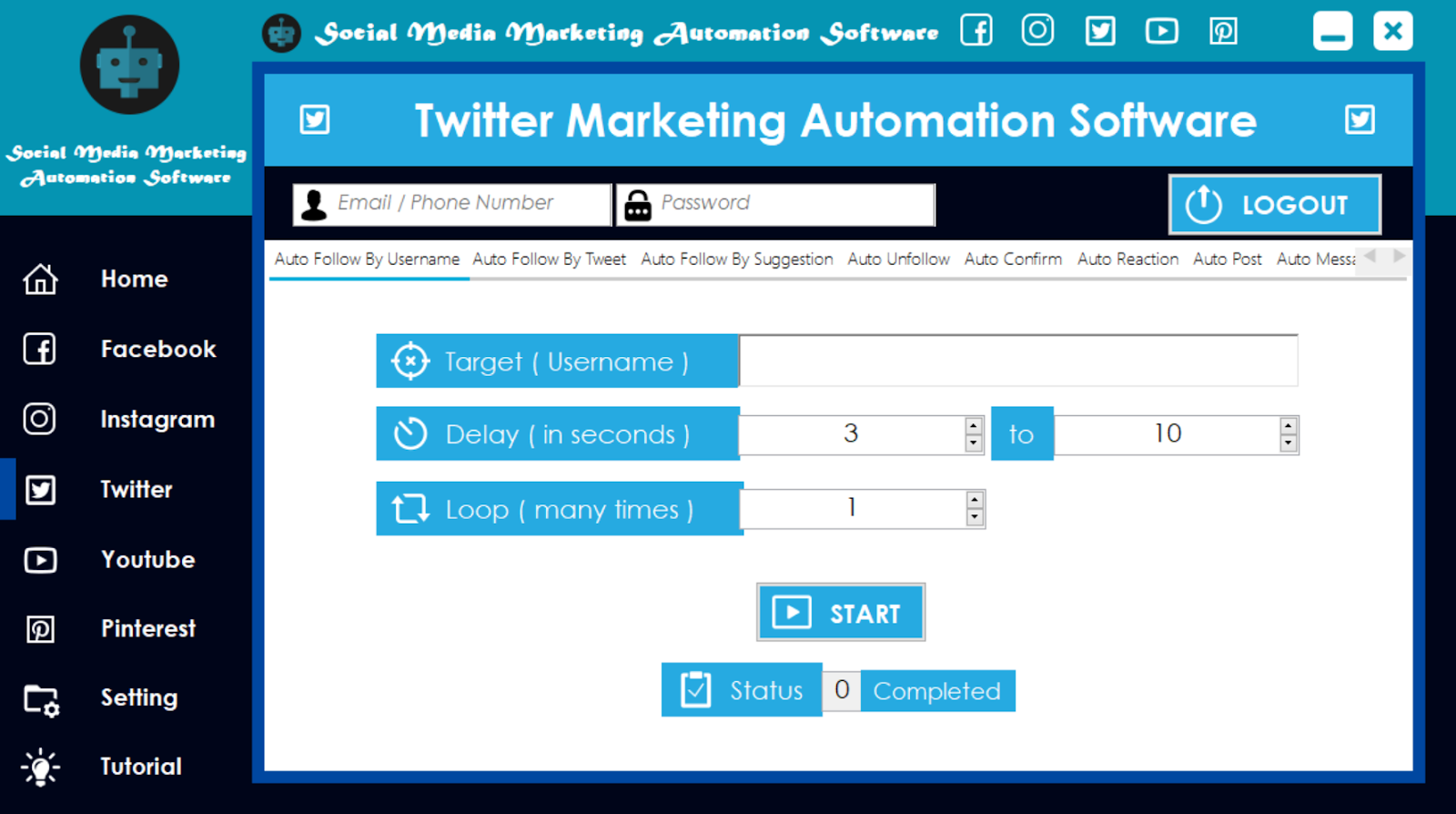Open the partially visible Auto Message tab

(x=1316, y=259)
